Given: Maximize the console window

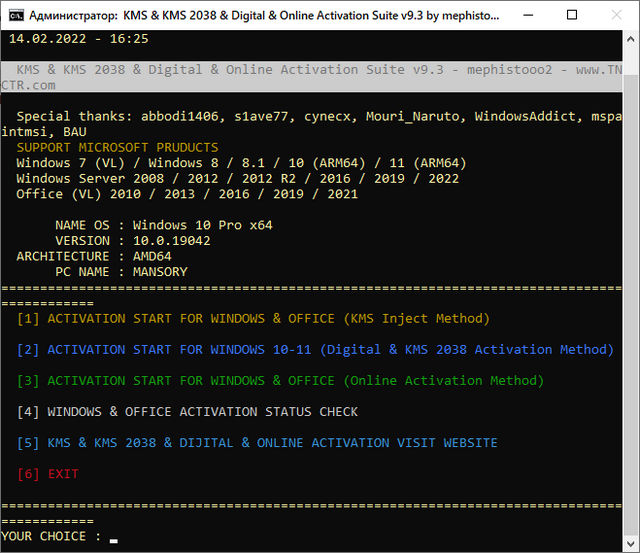Looking at the screenshot, I should click(571, 16).
